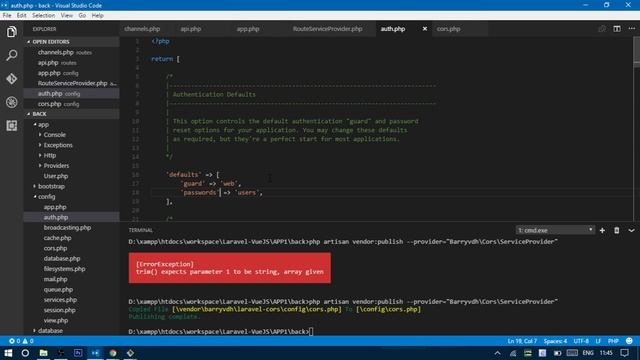640x360 pixels.
Task: Select channels.php routes in Open Editors
Action: point(71,52)
